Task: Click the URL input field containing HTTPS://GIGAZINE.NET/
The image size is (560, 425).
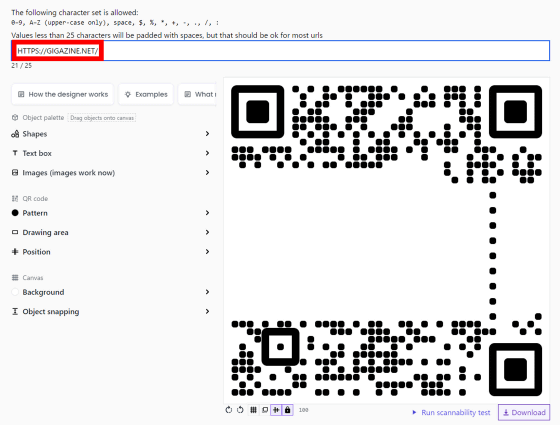Action: [280, 51]
